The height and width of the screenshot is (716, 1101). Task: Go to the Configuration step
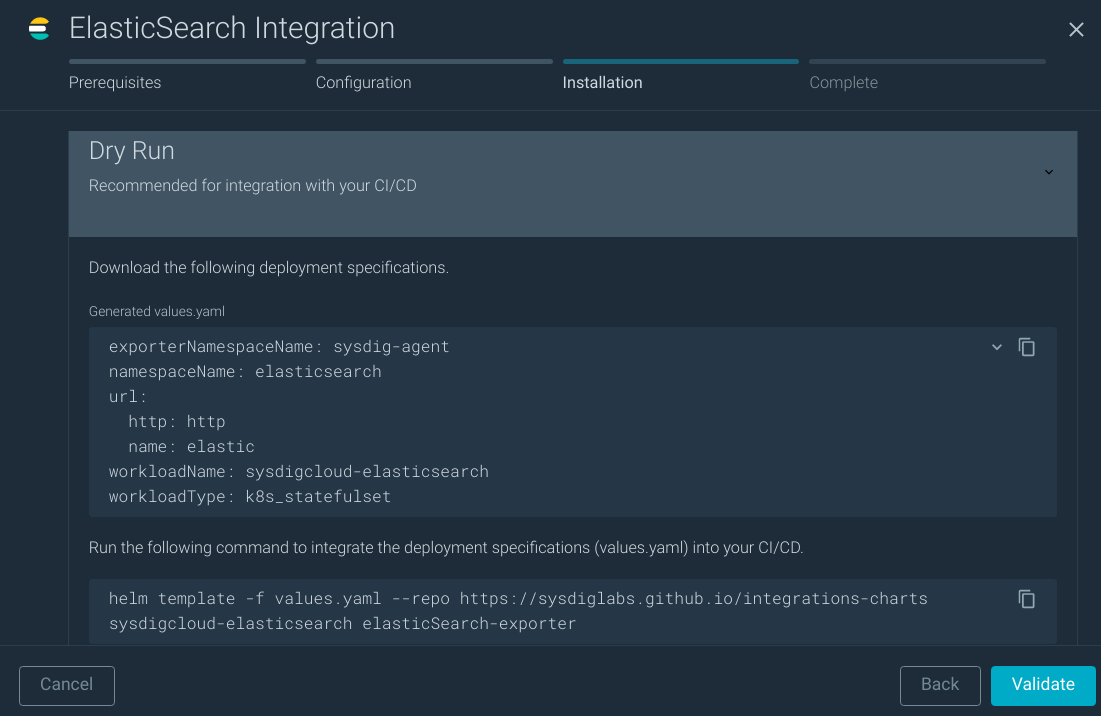[364, 83]
